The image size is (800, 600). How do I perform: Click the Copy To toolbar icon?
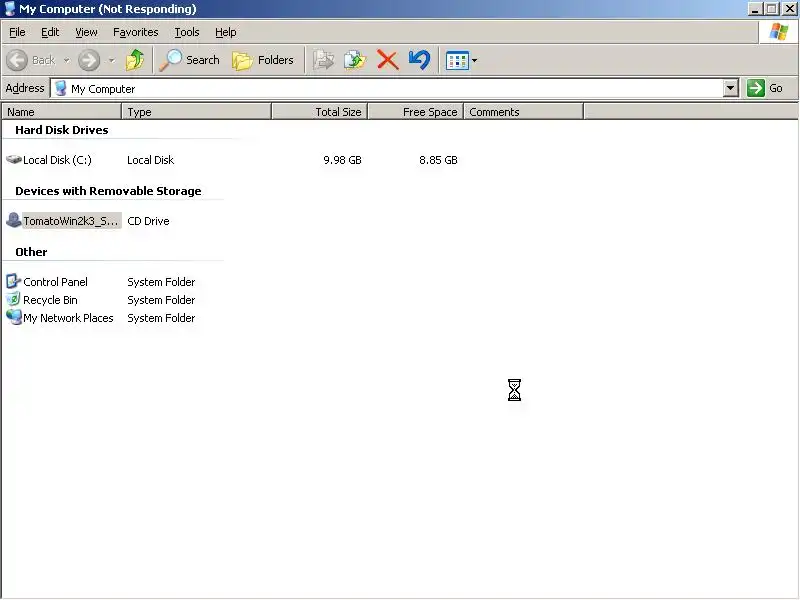click(355, 60)
